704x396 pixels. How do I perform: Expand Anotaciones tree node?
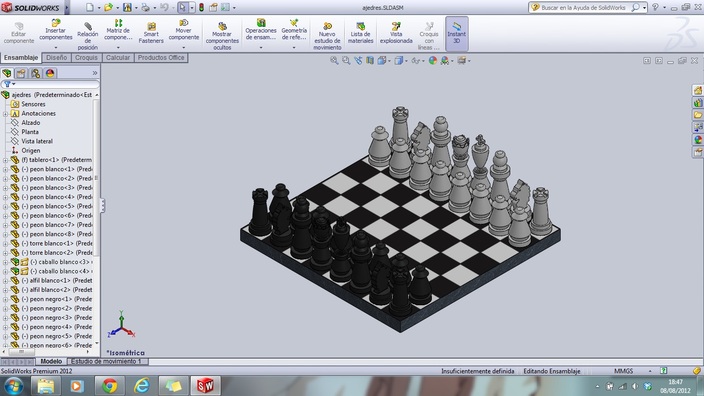pos(5,114)
